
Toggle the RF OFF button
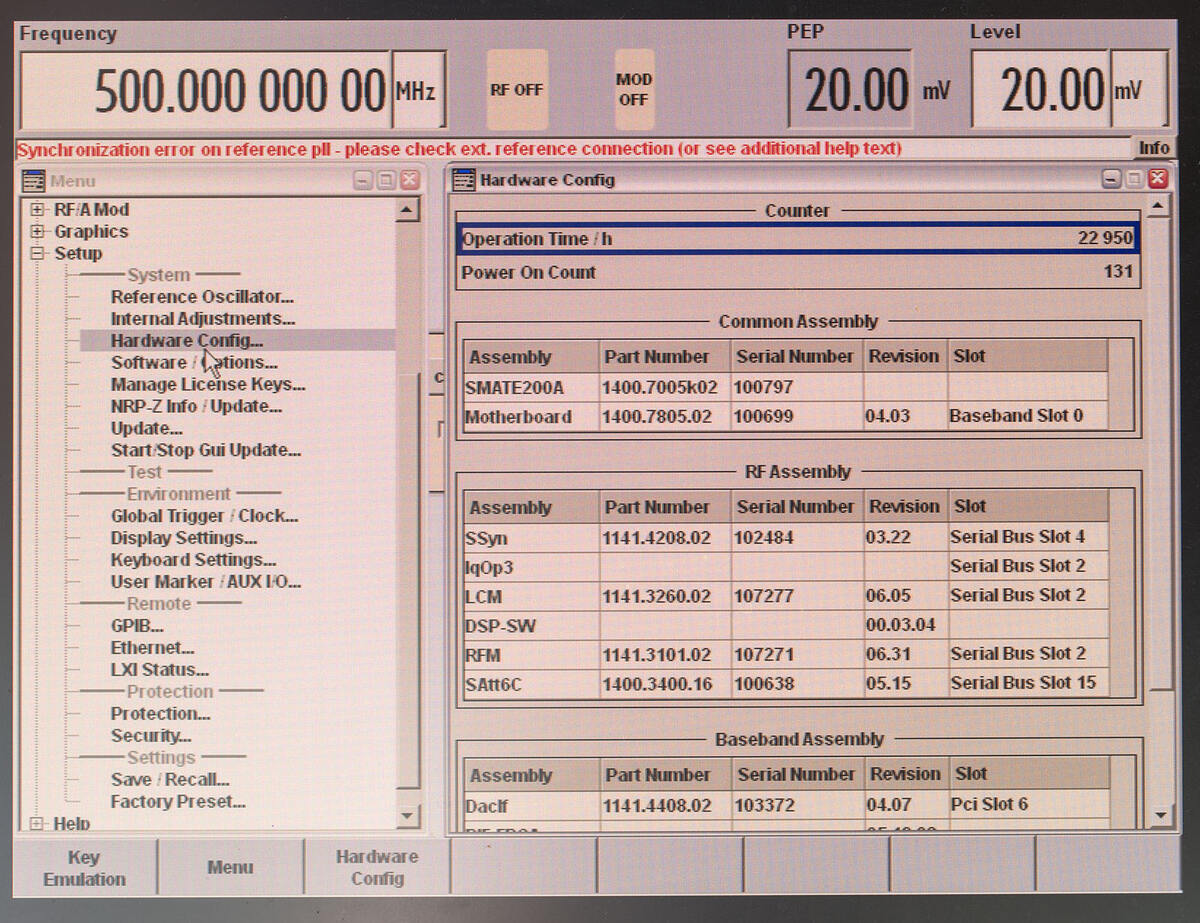point(517,89)
